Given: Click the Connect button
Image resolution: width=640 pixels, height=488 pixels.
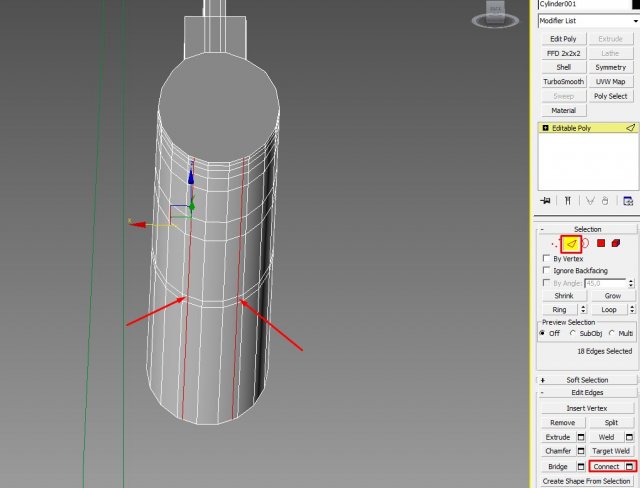Looking at the screenshot, I should 606,467.
